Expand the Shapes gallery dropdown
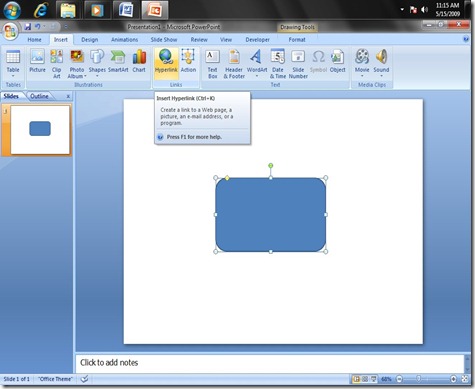This screenshot has width=475, height=389. point(97,76)
